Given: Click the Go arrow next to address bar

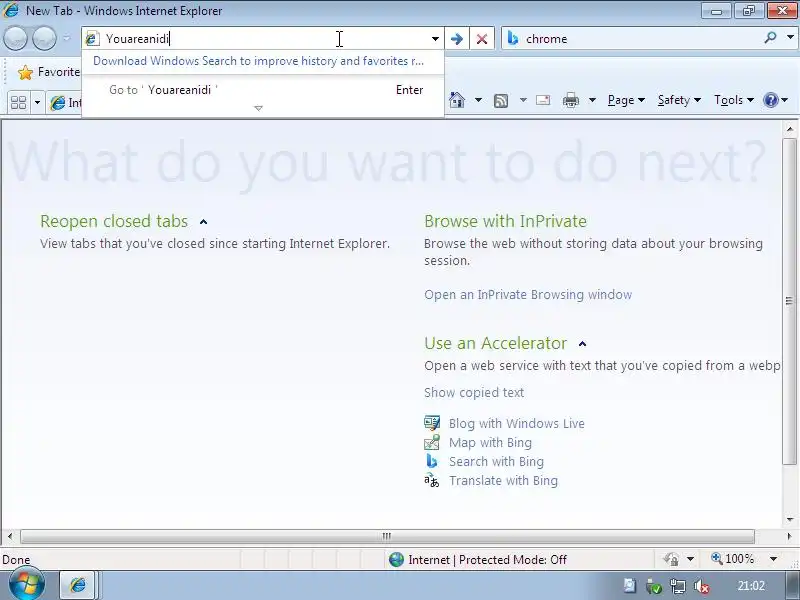Looking at the screenshot, I should [457, 39].
